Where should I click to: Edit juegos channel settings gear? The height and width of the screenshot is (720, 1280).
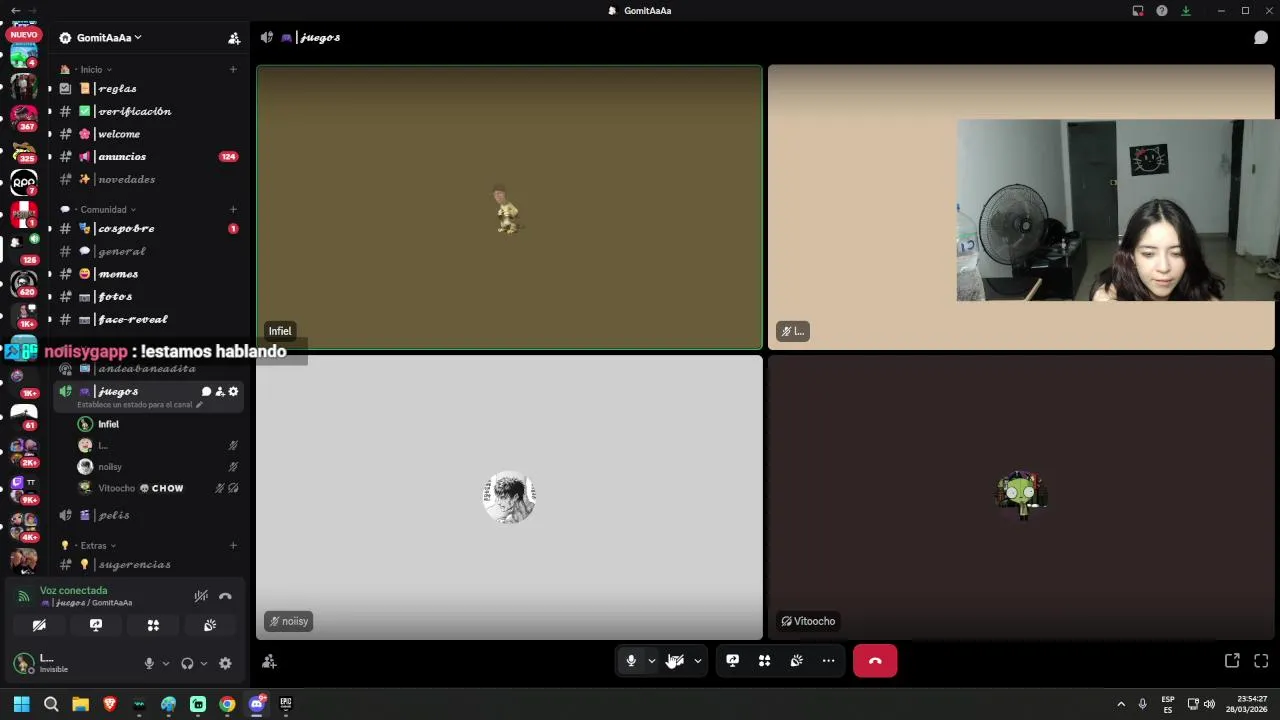(234, 392)
